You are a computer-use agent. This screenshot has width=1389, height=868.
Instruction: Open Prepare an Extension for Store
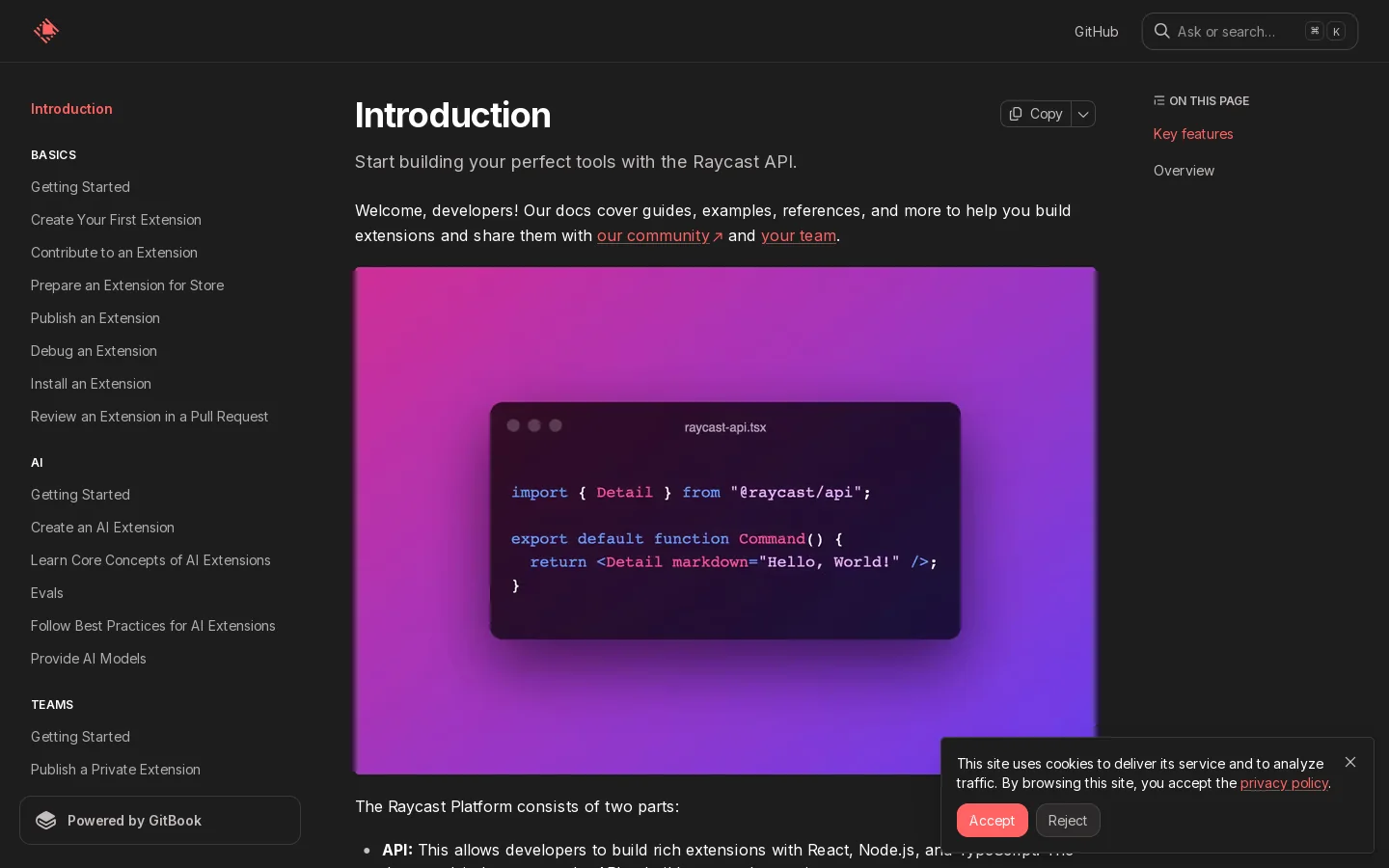point(127,285)
